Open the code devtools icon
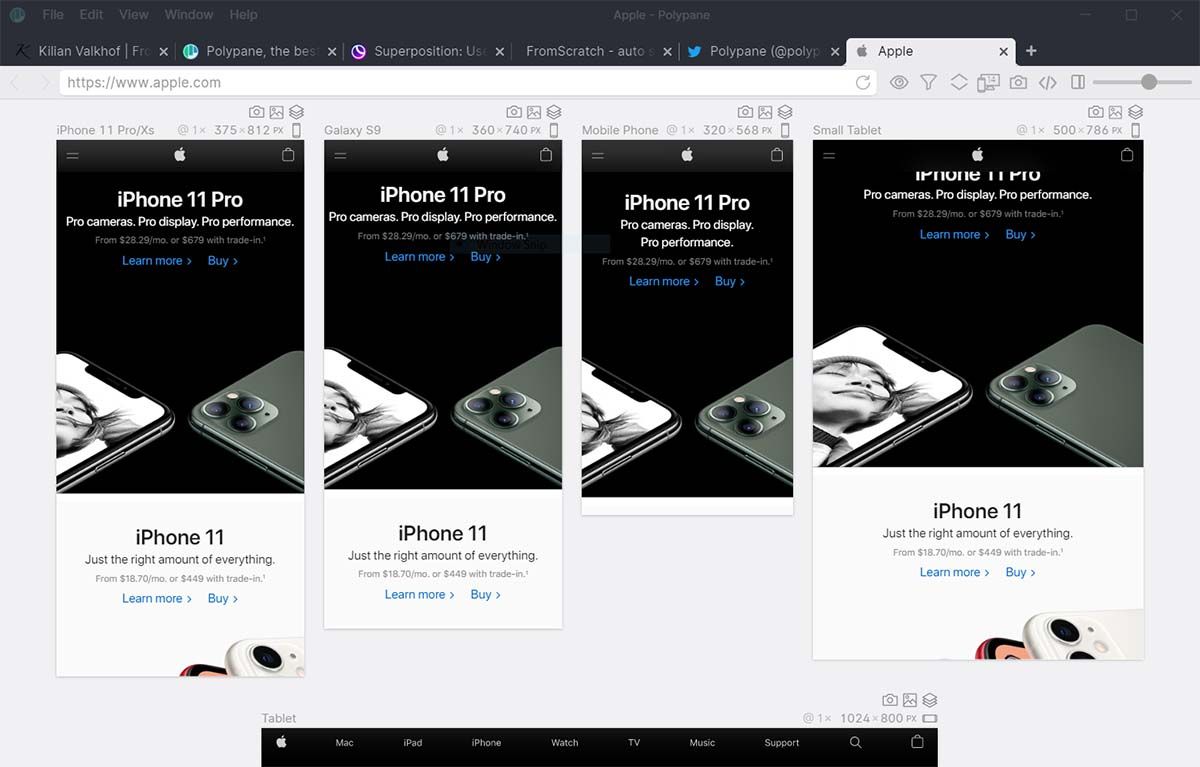Screen dimensions: 1200x767 (1048, 83)
